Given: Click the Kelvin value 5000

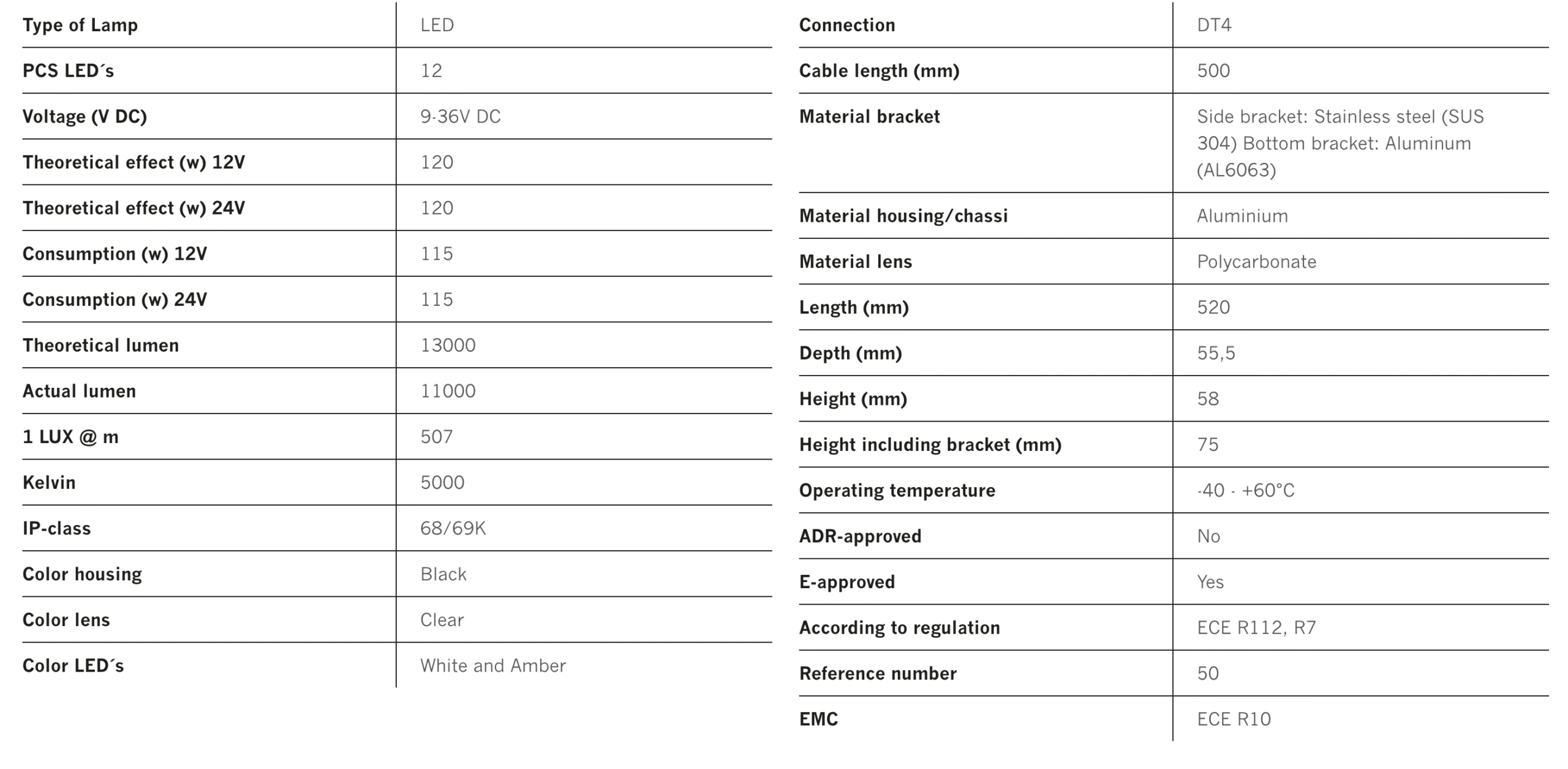Looking at the screenshot, I should (x=442, y=483).
